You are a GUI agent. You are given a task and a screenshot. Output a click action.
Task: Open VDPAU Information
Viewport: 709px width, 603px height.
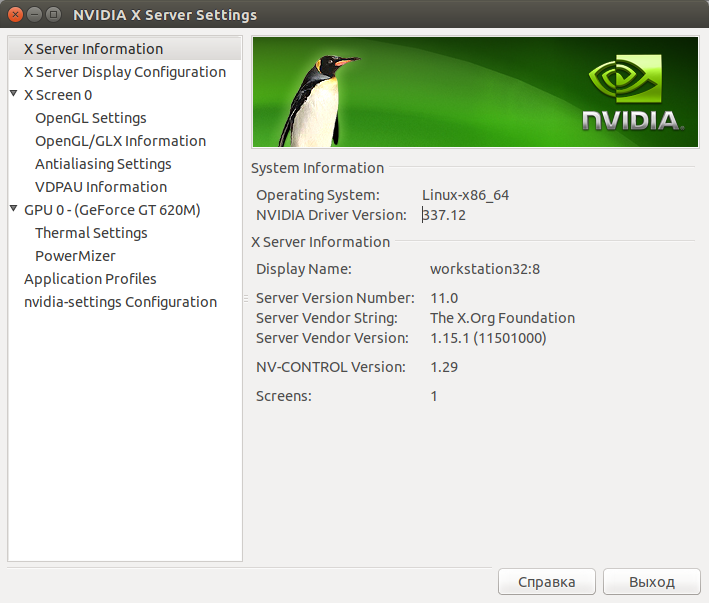pos(101,187)
